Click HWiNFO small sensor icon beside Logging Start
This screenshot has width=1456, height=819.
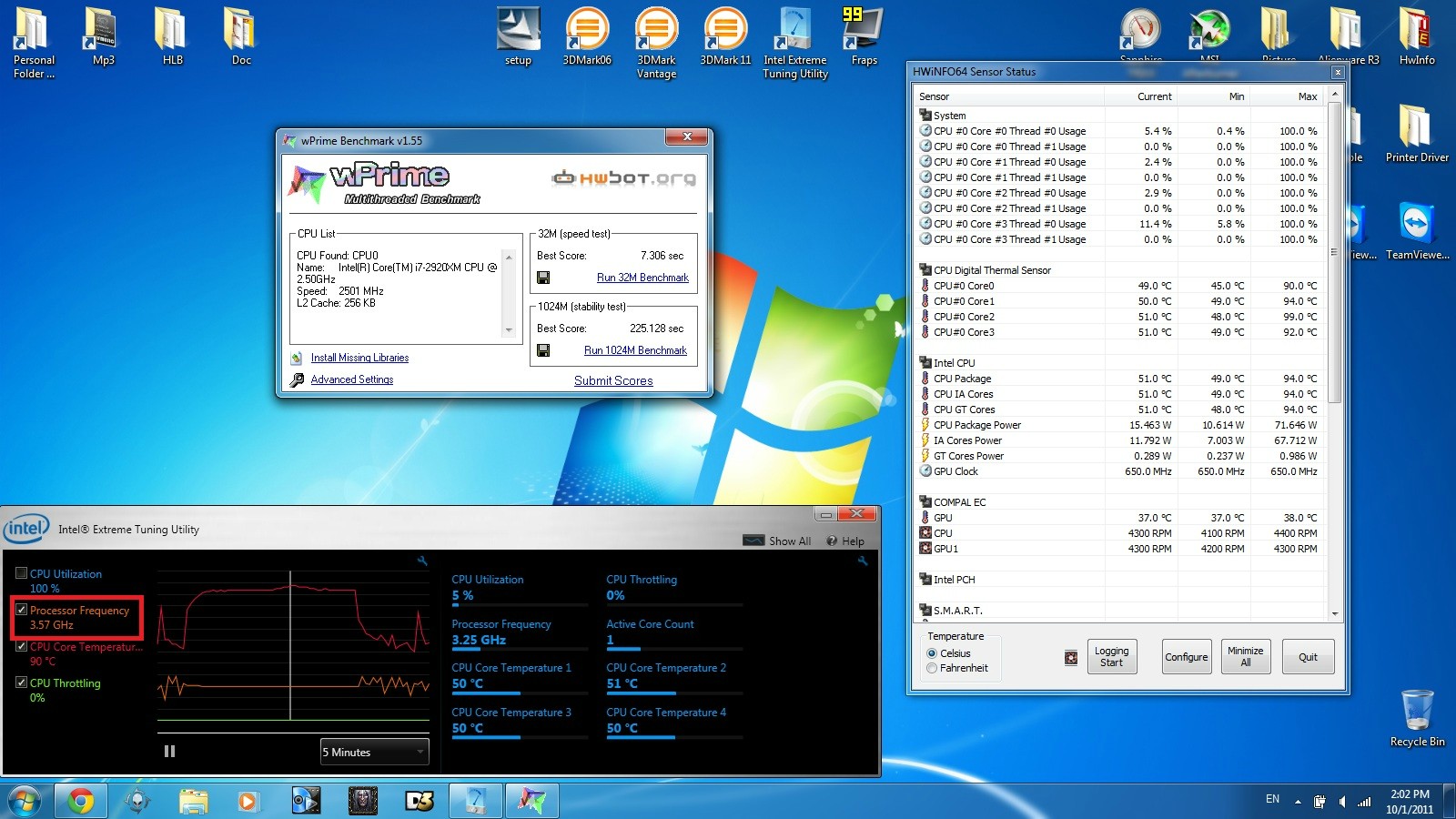pos(1071,657)
